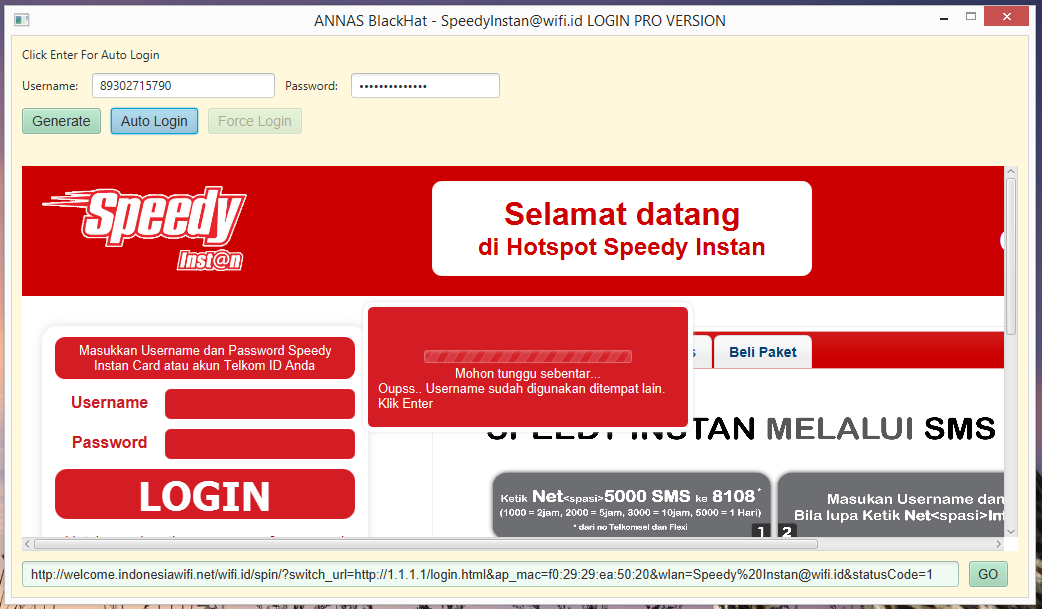Viewport: 1042px width, 609px height.
Task: Focus the app Password input field
Action: click(x=425, y=86)
